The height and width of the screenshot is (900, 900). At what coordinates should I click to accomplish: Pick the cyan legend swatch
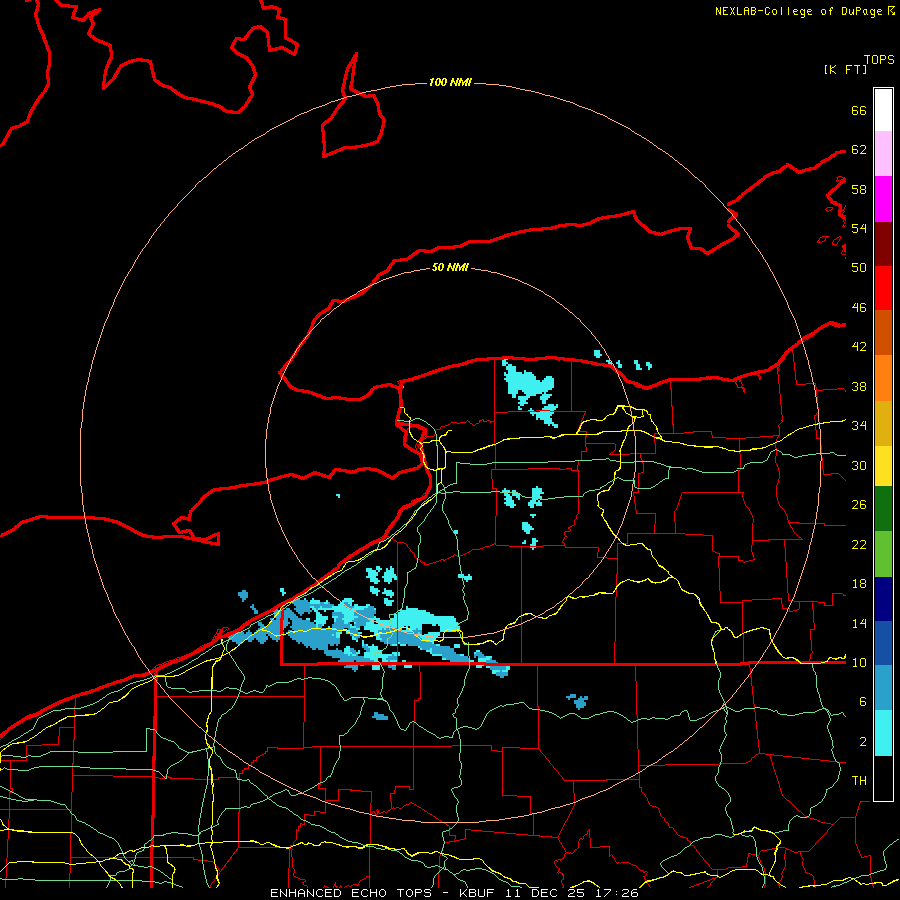pos(883,733)
